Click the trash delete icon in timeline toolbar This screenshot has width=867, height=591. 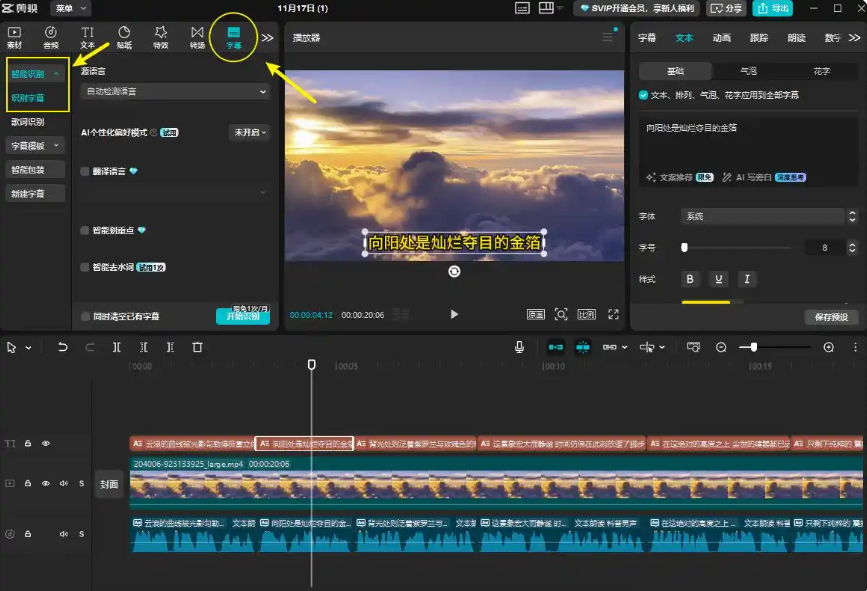(x=197, y=347)
